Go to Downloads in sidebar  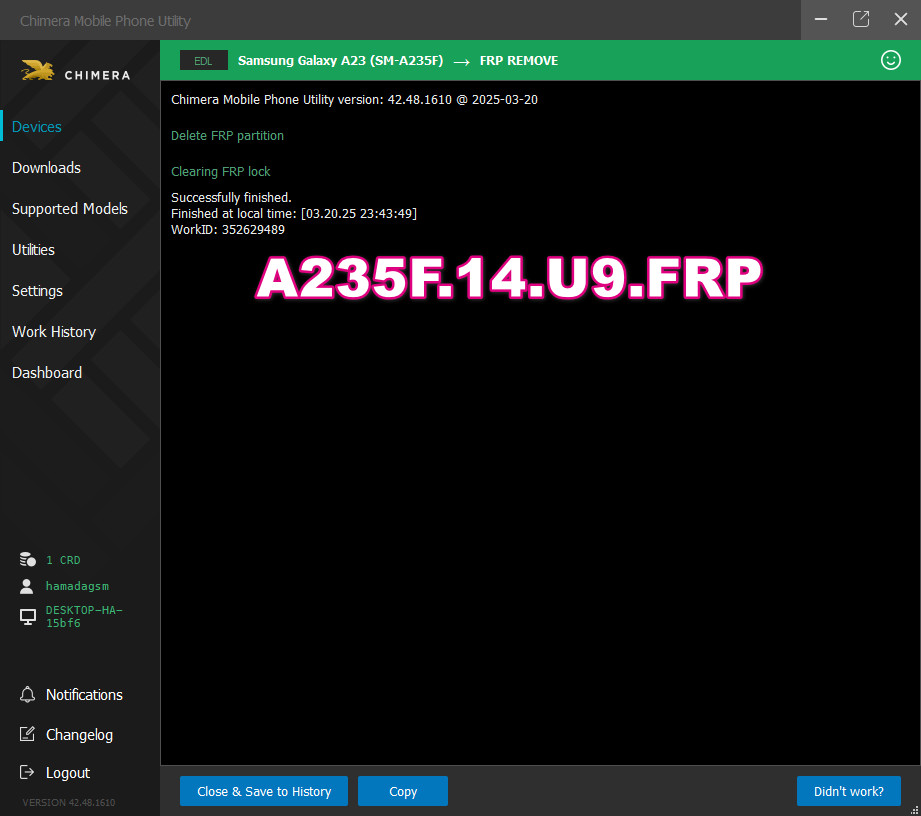[x=46, y=168]
